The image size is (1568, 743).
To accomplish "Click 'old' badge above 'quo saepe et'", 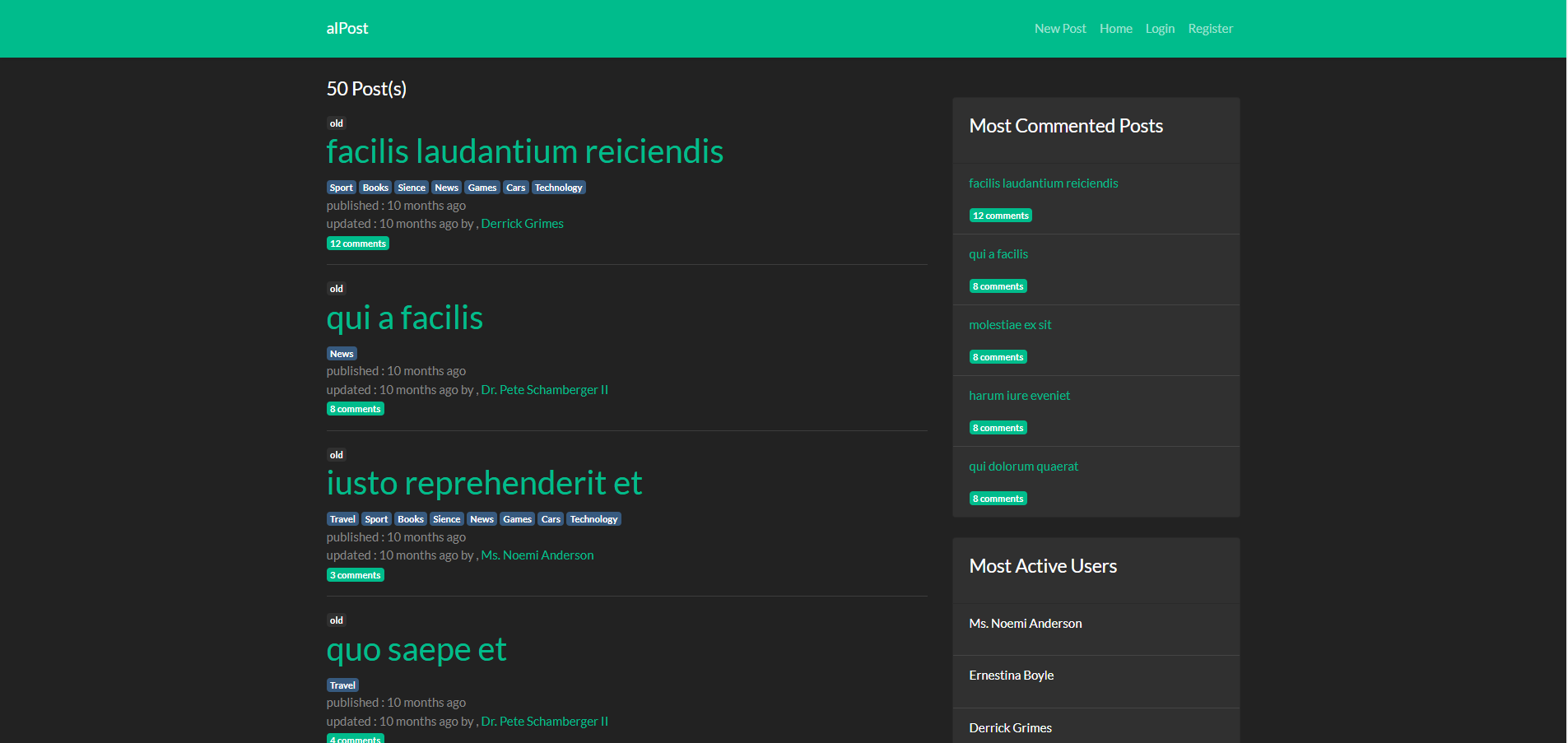I will (x=337, y=620).
